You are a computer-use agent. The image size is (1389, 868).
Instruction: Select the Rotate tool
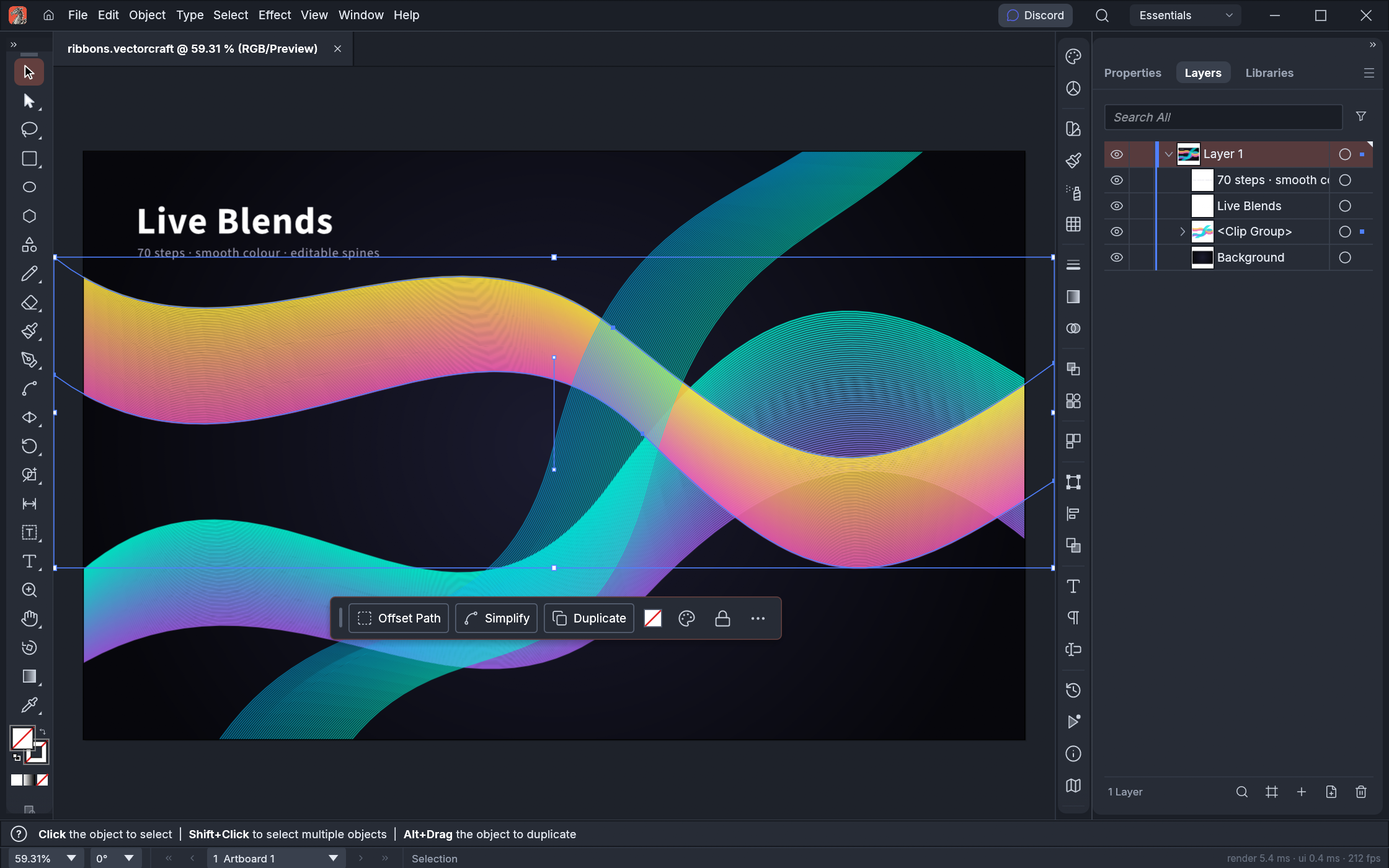pos(29,446)
